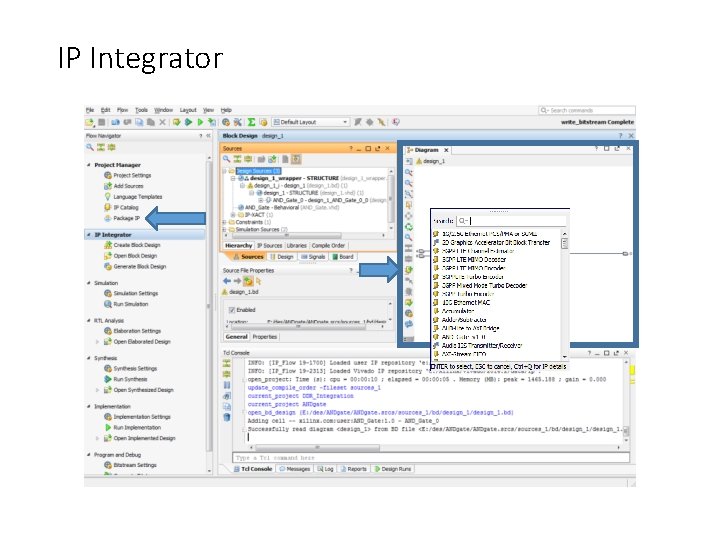The width and height of the screenshot is (720, 540).
Task: Click the pause icon in Tcl Console toolbar
Action: pos(227,385)
